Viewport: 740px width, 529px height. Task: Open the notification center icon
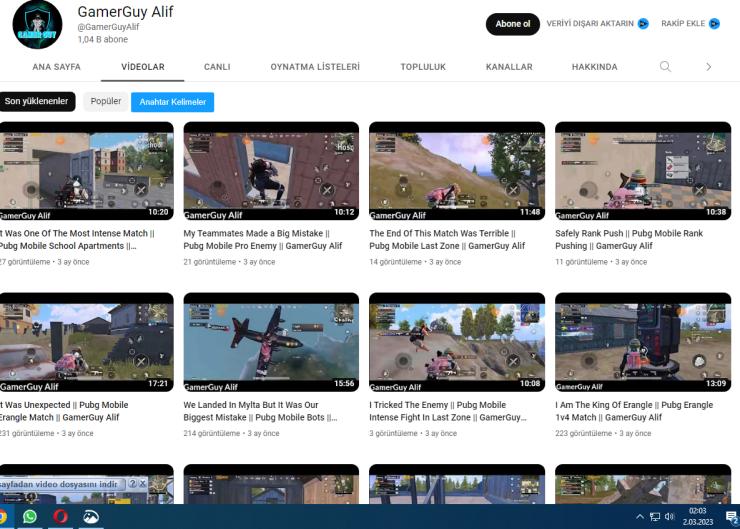click(732, 517)
